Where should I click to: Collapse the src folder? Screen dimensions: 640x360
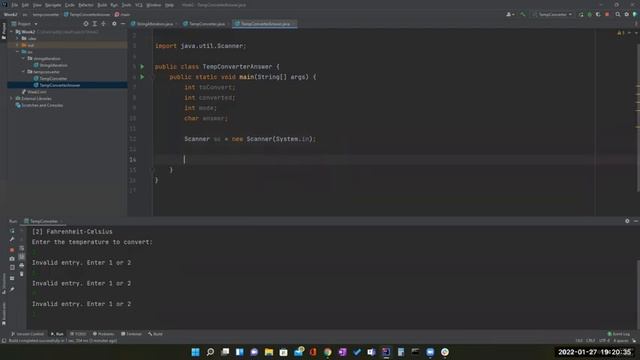coord(18,52)
